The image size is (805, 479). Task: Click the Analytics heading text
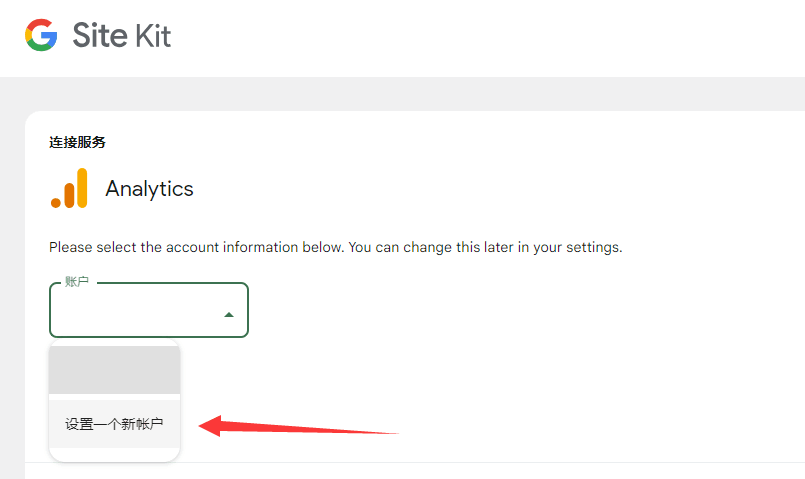coord(149,189)
